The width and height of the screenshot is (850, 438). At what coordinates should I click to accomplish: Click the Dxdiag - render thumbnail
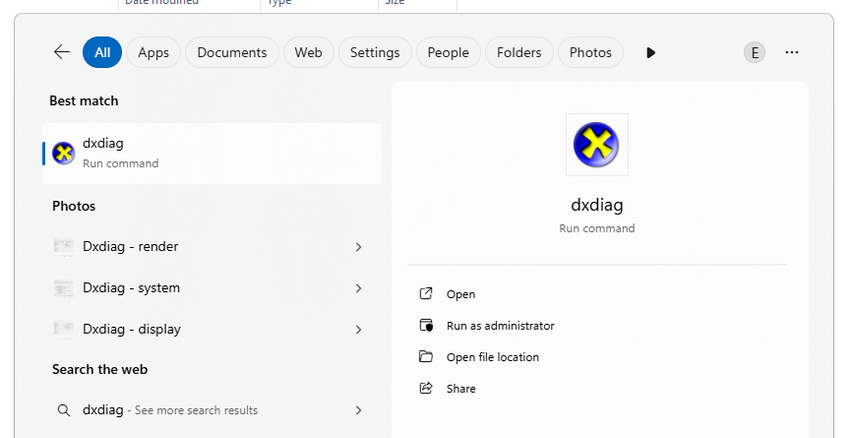point(63,247)
